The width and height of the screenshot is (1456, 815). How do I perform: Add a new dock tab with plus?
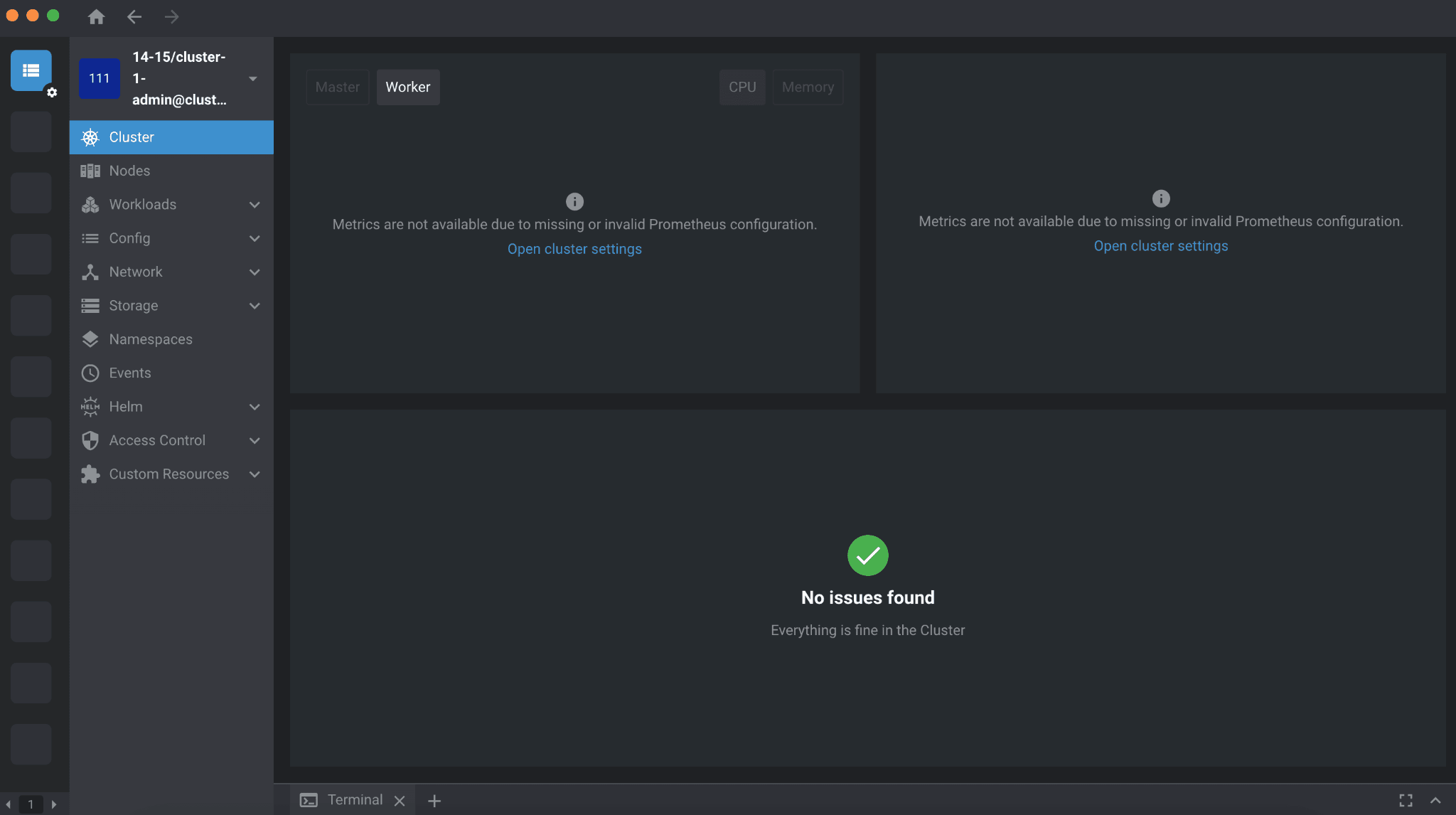click(x=434, y=801)
